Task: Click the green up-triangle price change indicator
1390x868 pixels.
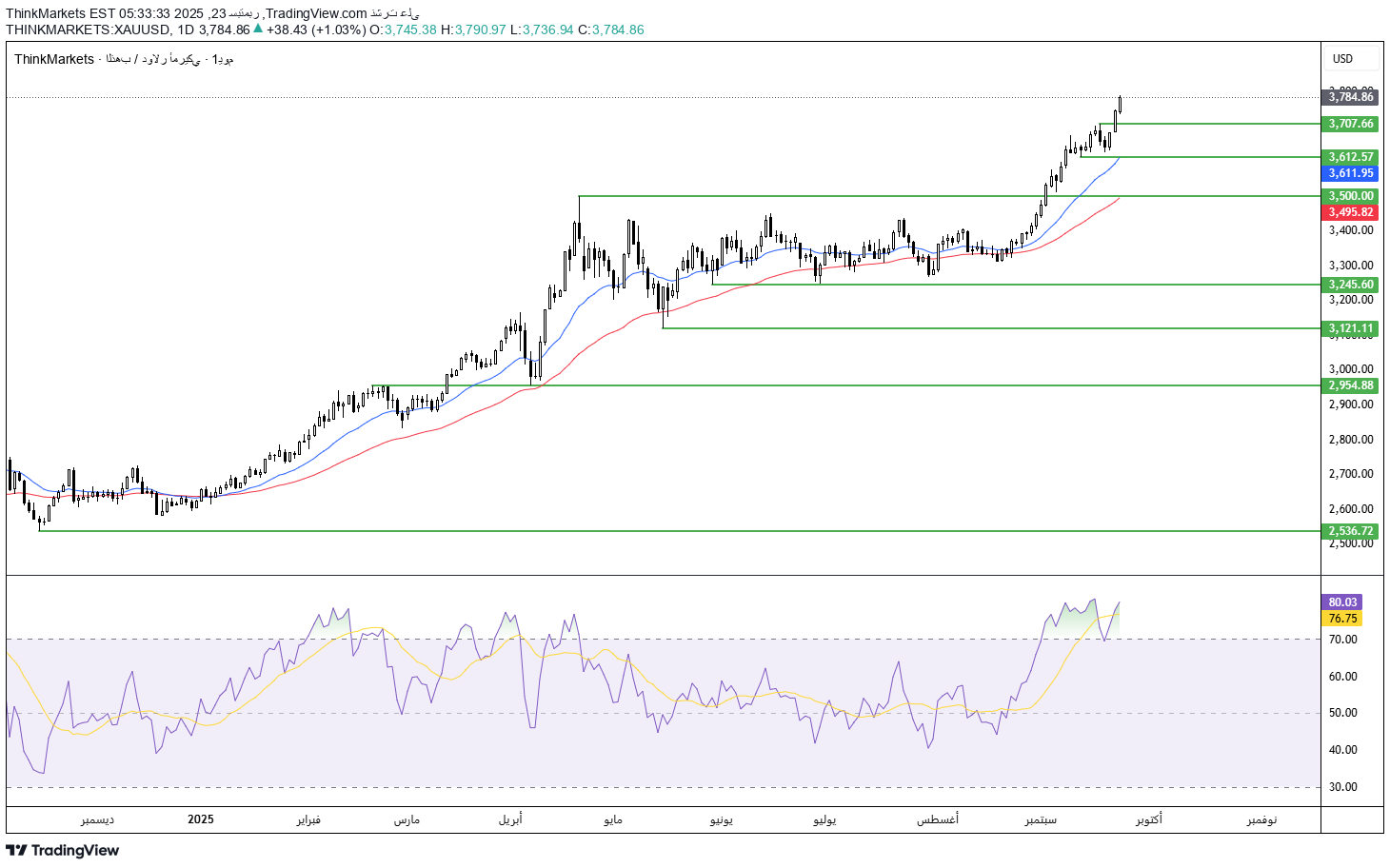Action: (x=258, y=29)
